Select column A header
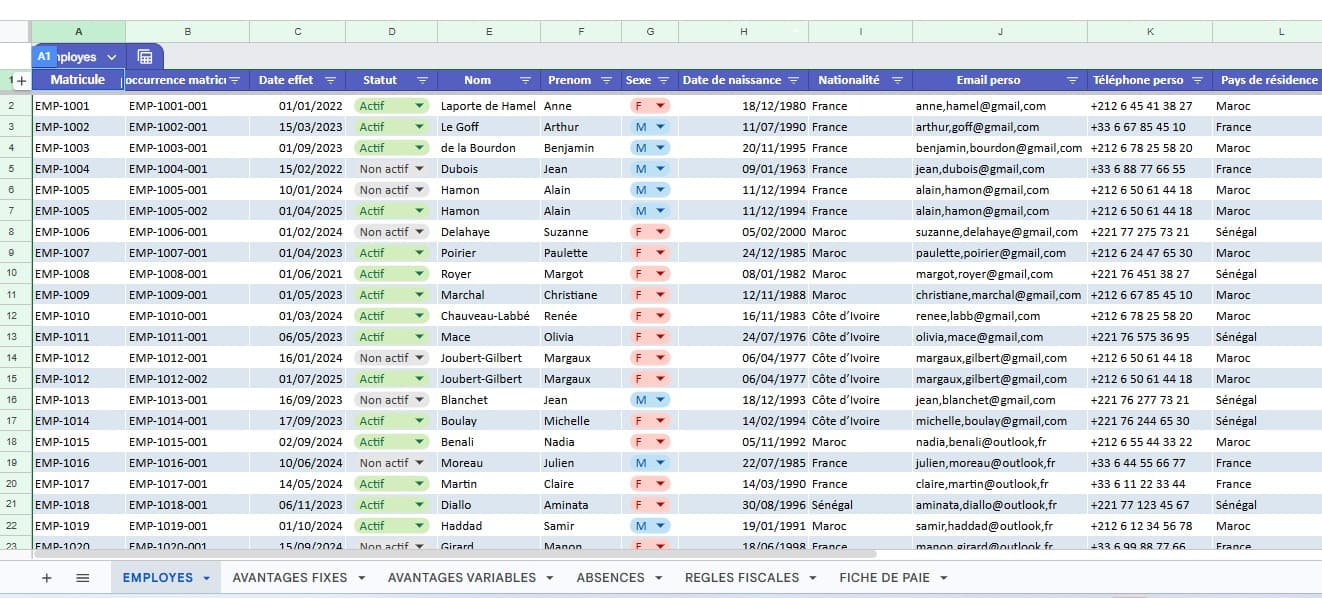Screen dimensions: 1322x598 79,32
